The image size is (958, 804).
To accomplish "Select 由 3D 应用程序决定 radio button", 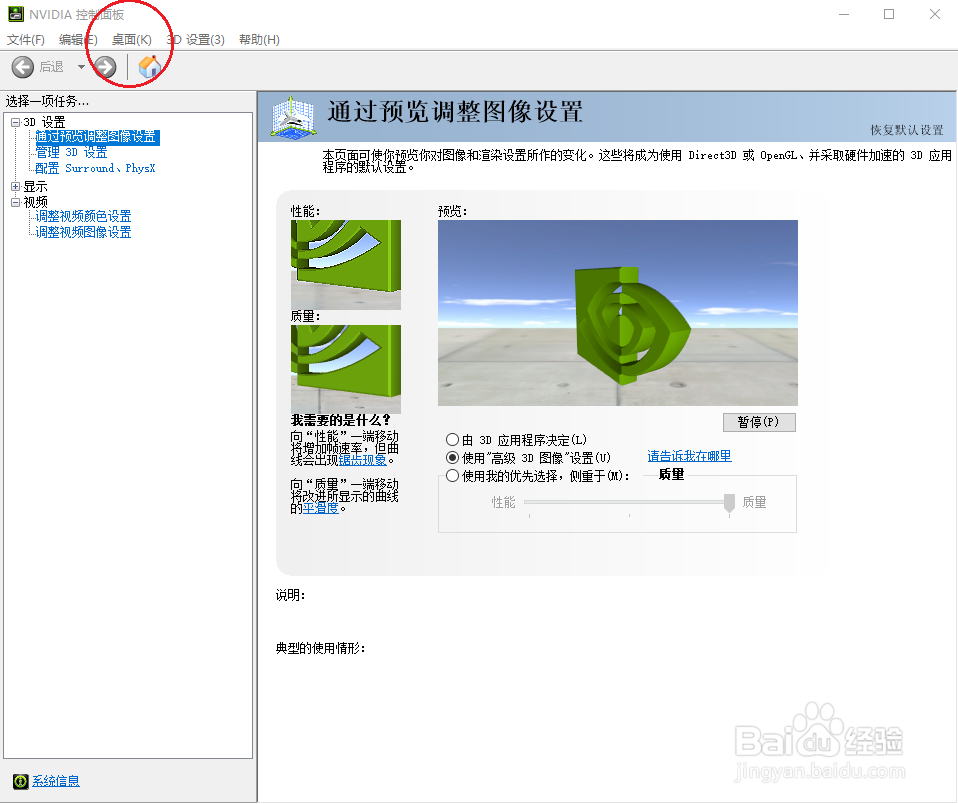I will [452, 439].
